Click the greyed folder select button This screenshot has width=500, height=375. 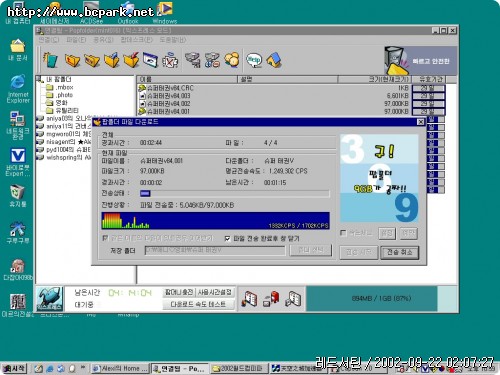coord(310,250)
